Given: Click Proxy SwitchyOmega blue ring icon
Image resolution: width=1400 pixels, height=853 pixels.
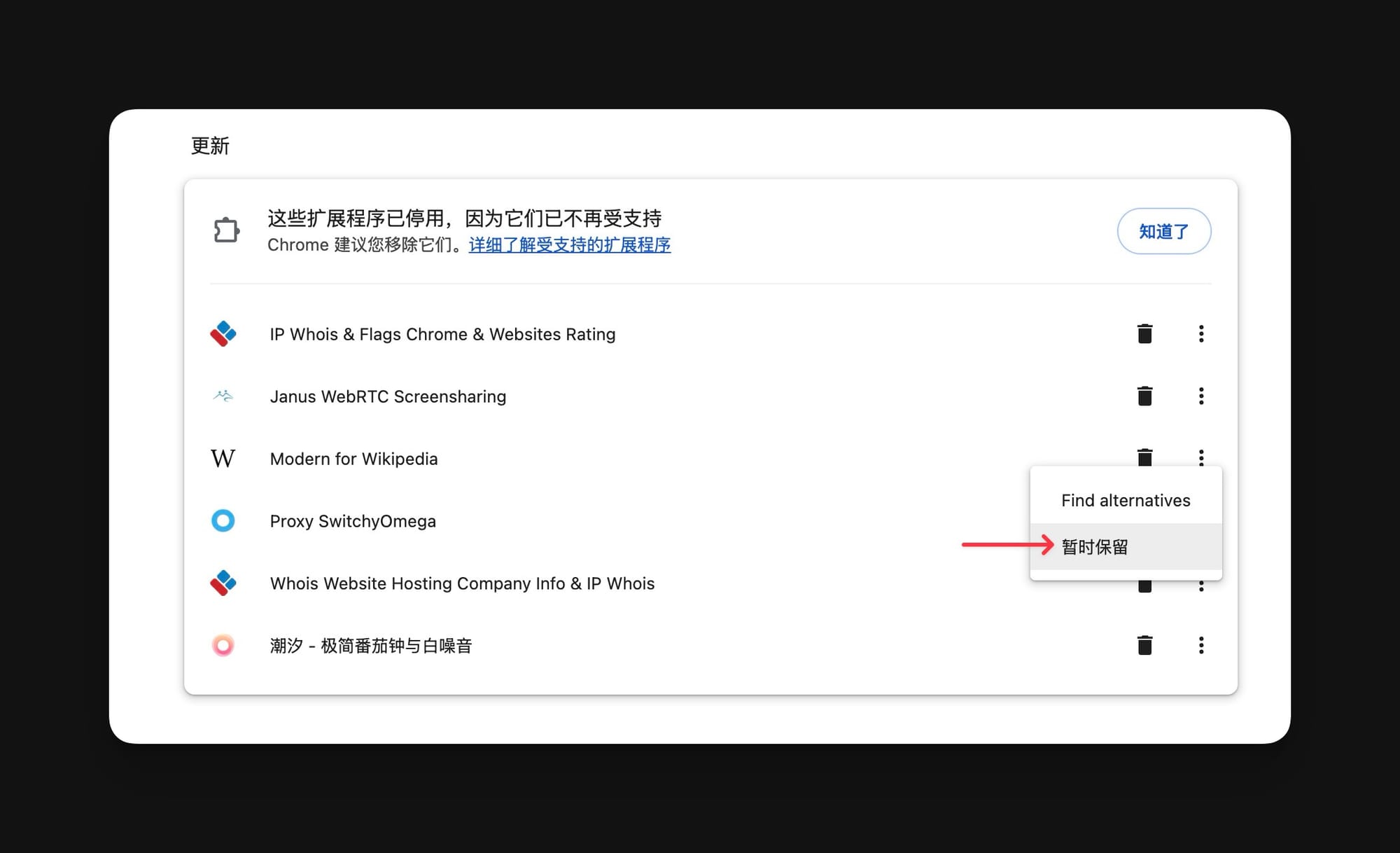Looking at the screenshot, I should [x=223, y=520].
